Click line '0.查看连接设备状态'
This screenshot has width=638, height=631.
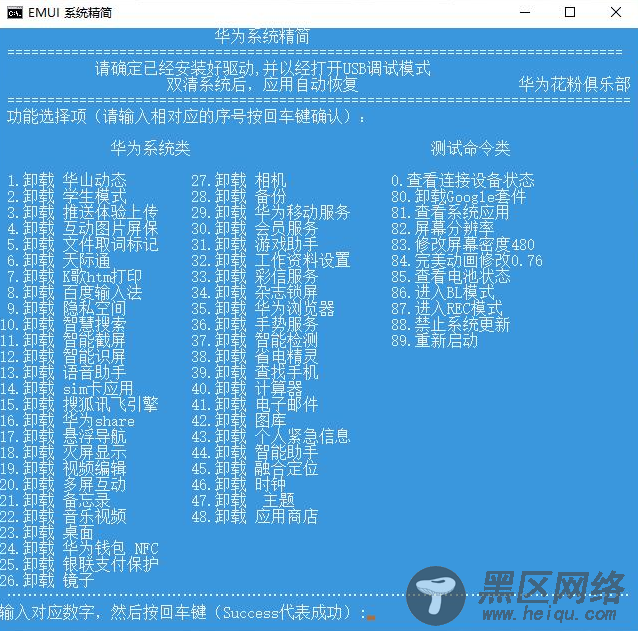pyautogui.click(x=463, y=181)
